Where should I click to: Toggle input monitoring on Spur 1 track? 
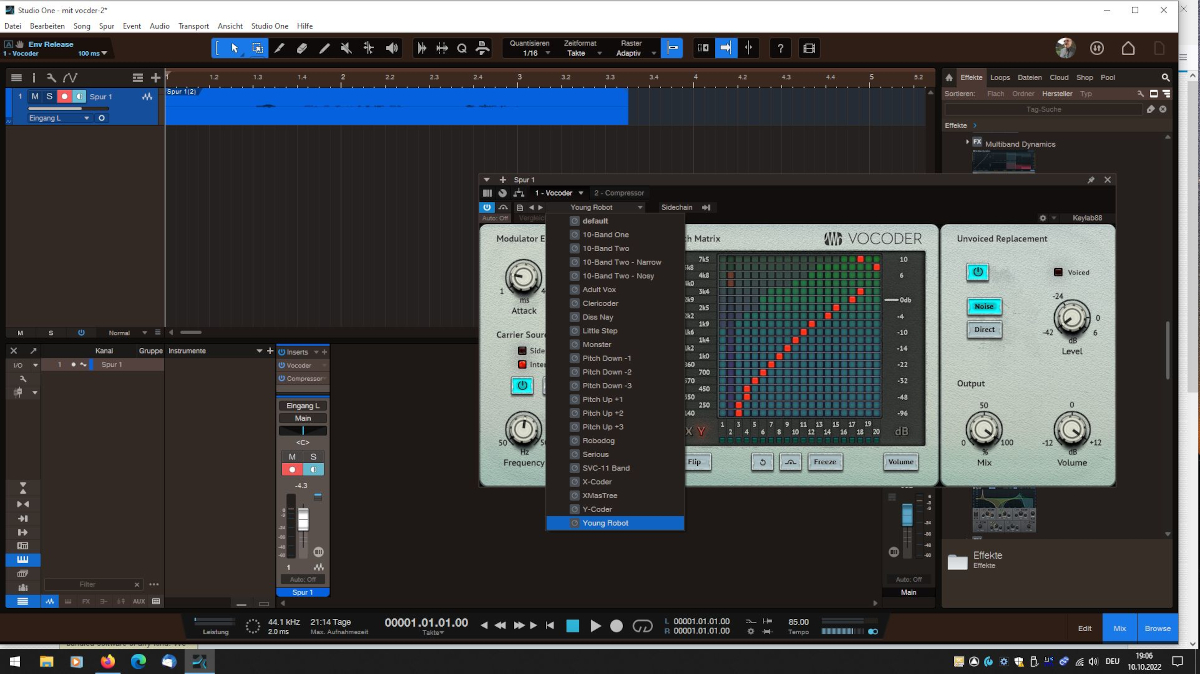coord(78,96)
